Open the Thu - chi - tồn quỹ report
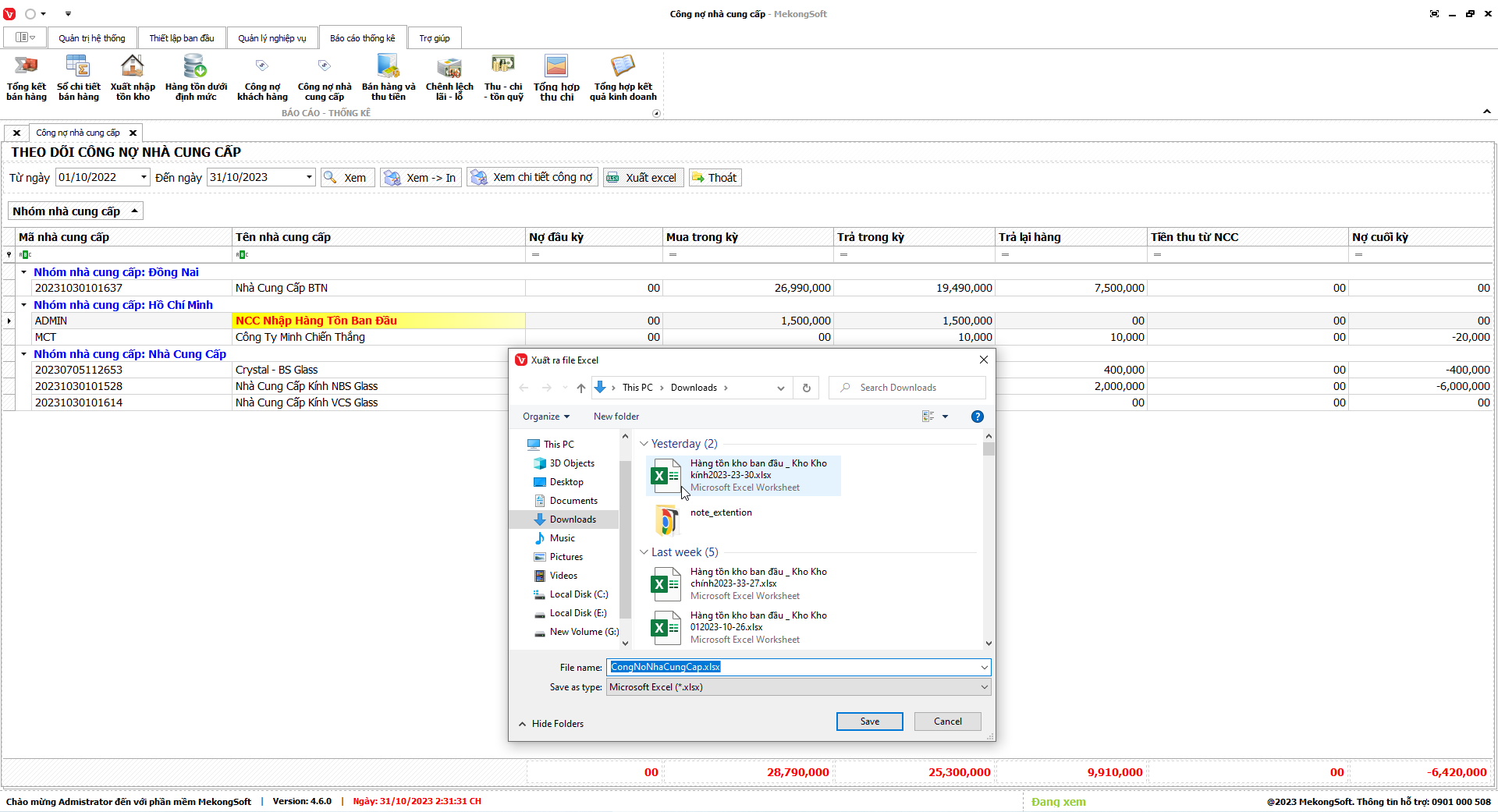Image resolution: width=1498 pixels, height=812 pixels. (503, 78)
